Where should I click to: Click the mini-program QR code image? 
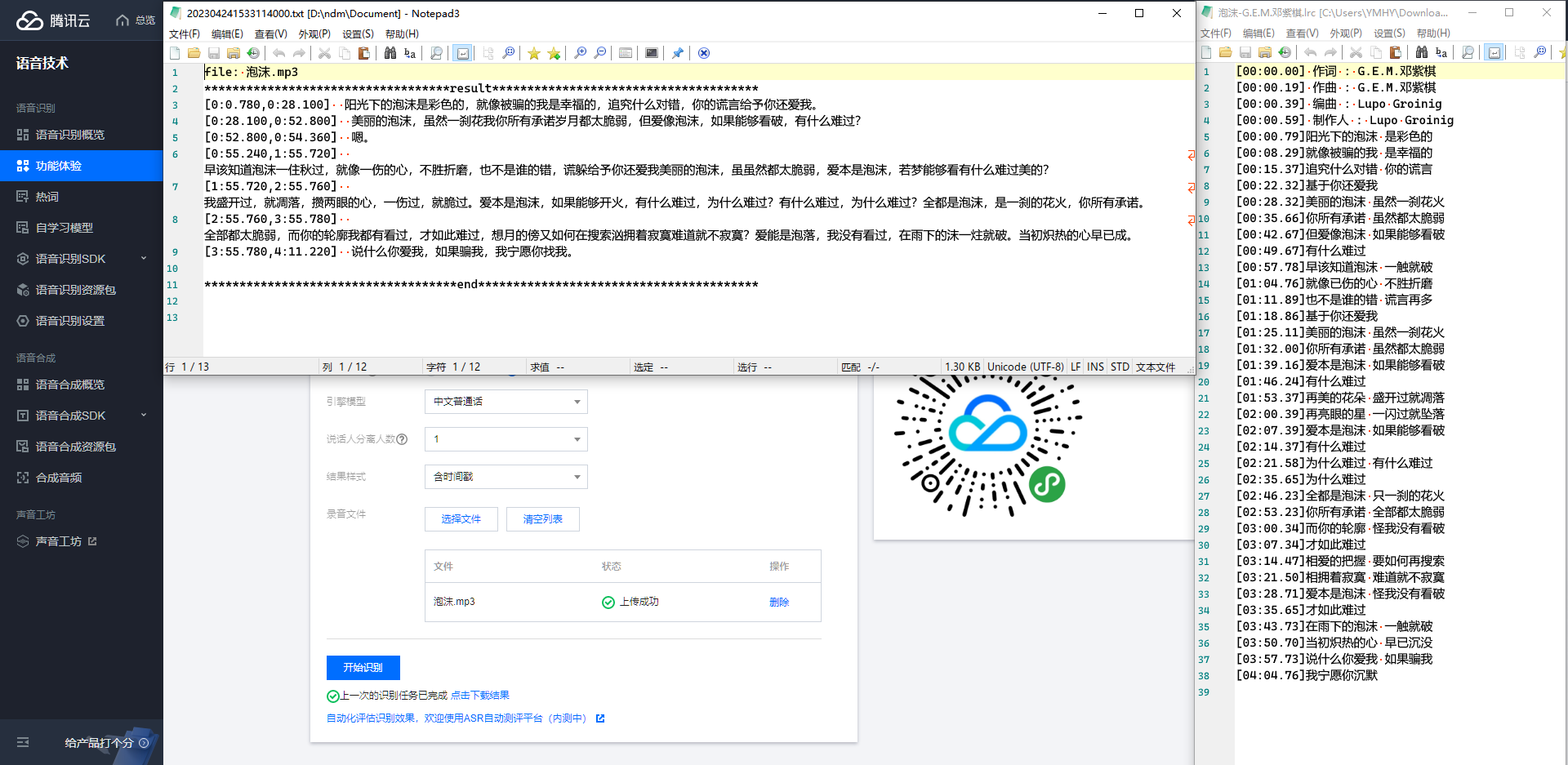[988, 446]
